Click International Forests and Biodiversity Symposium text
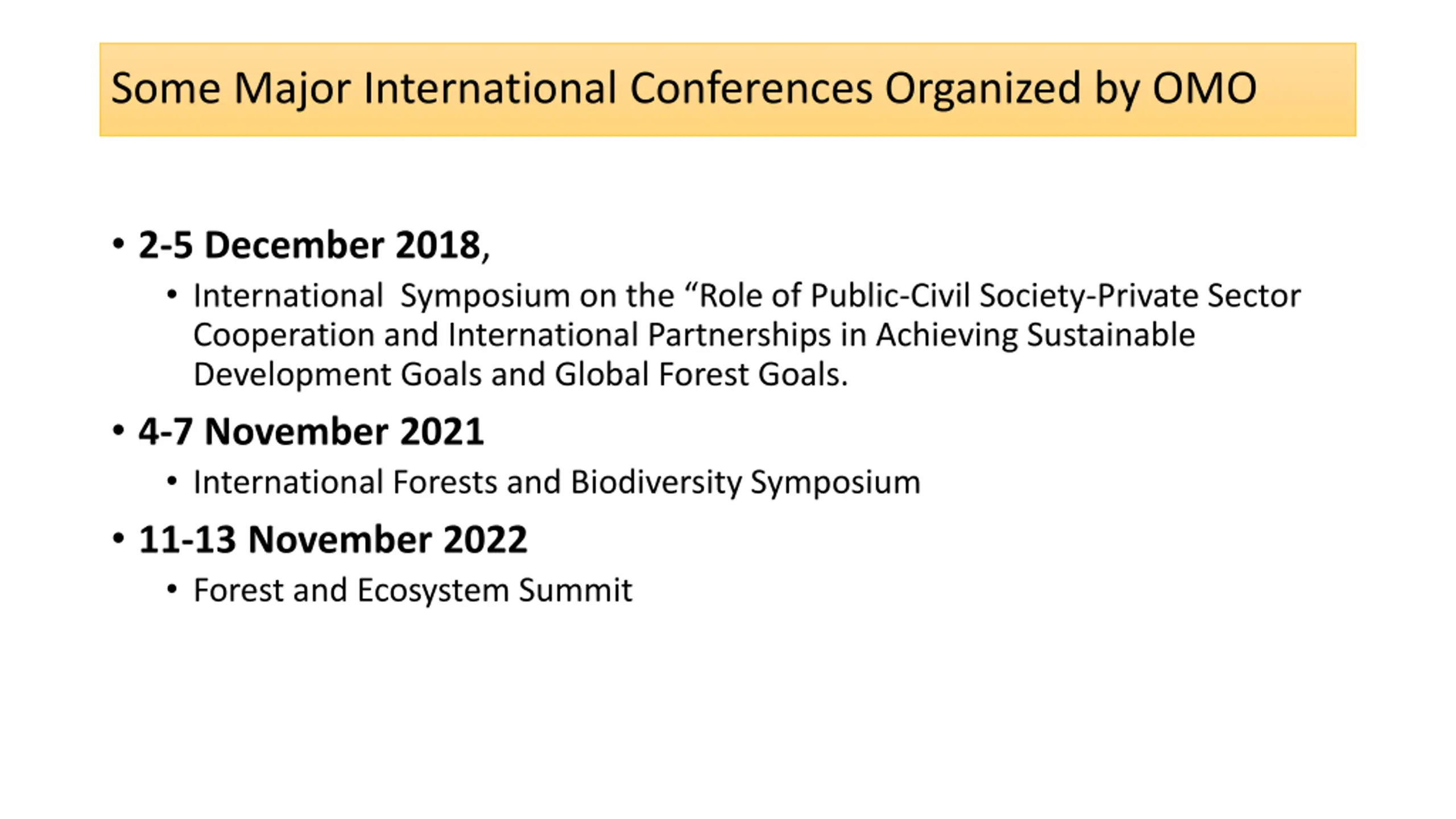The height and width of the screenshot is (819, 1456). [x=557, y=483]
